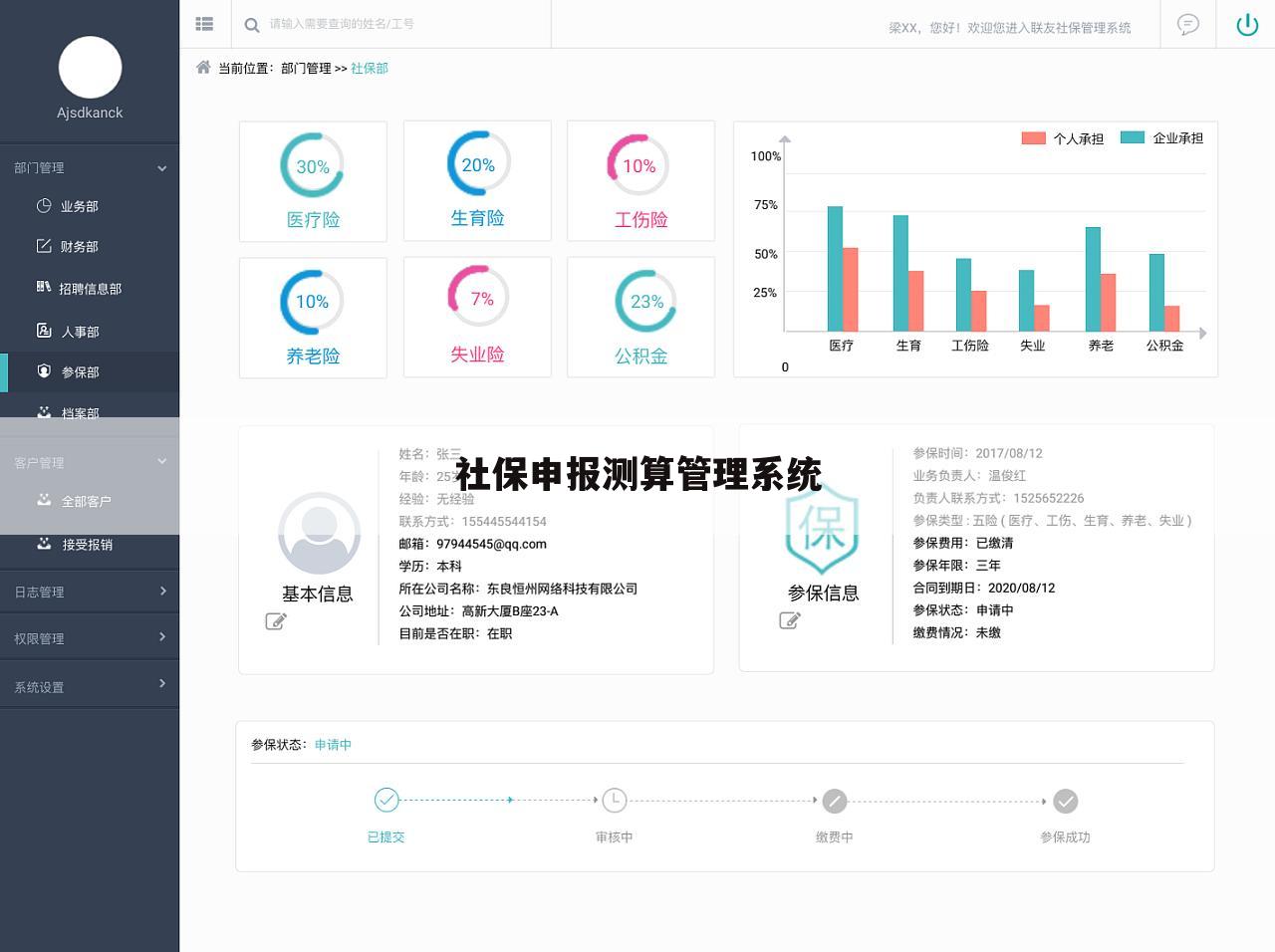
Task: Click the list menu toggle icon
Action: (x=204, y=24)
